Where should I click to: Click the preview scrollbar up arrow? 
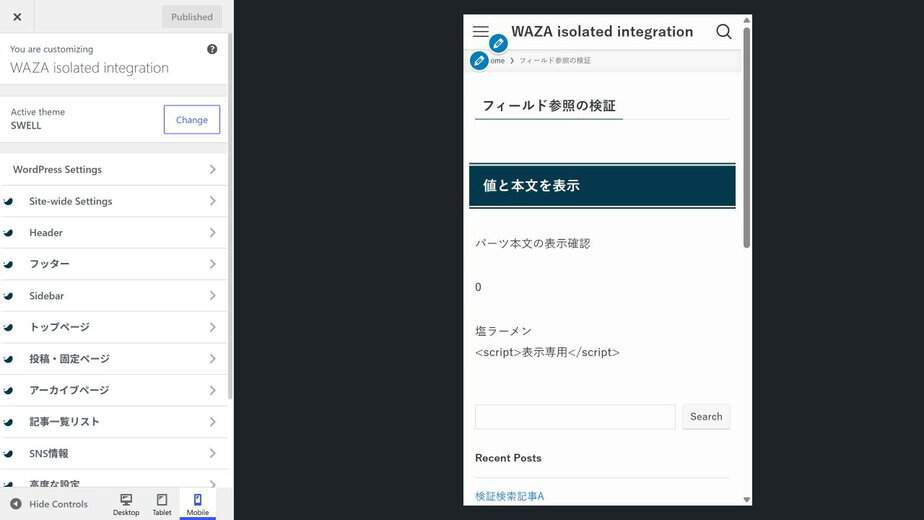747,20
